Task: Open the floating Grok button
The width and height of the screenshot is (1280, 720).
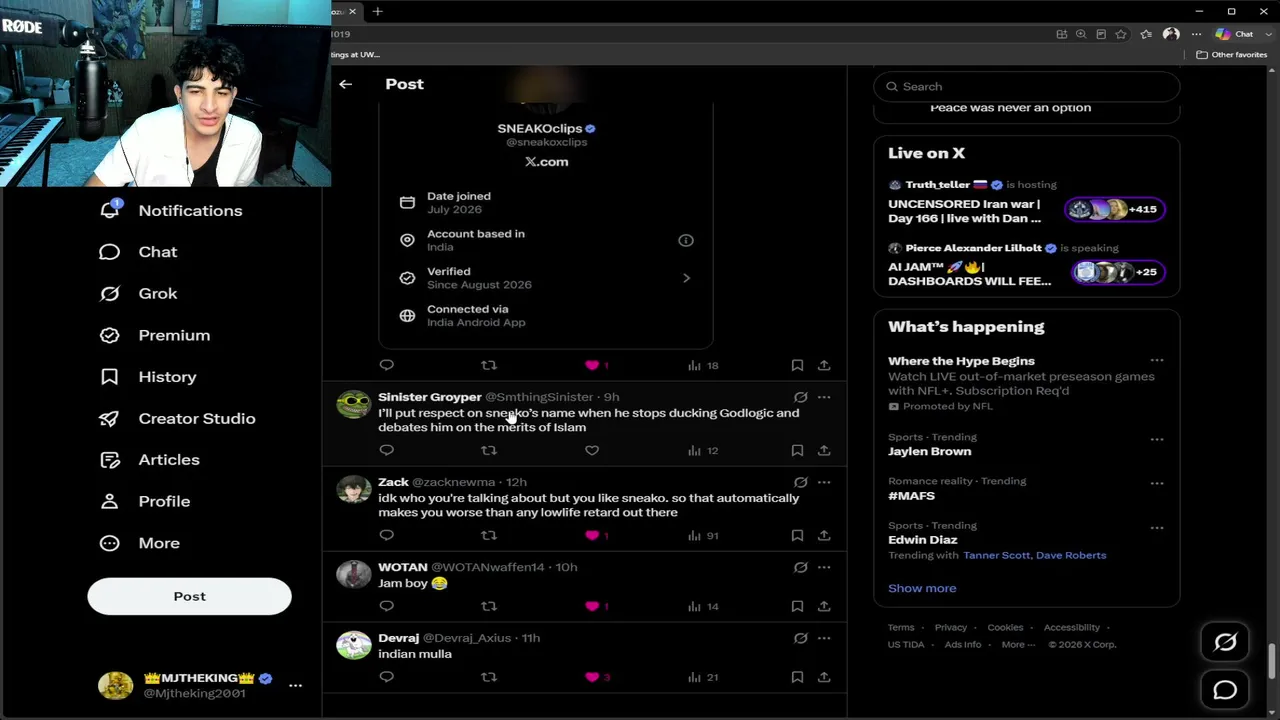Action: [x=1225, y=642]
